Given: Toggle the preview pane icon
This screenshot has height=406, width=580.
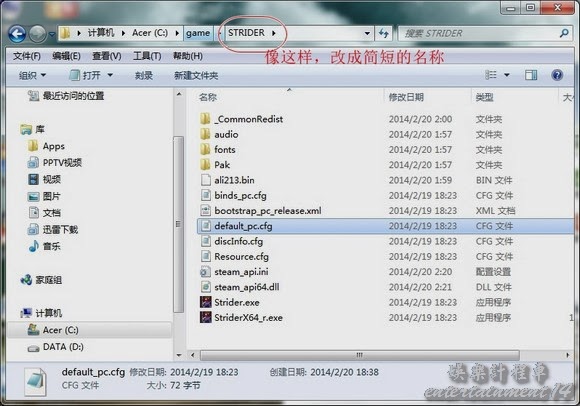Looking at the screenshot, I should [x=531, y=75].
